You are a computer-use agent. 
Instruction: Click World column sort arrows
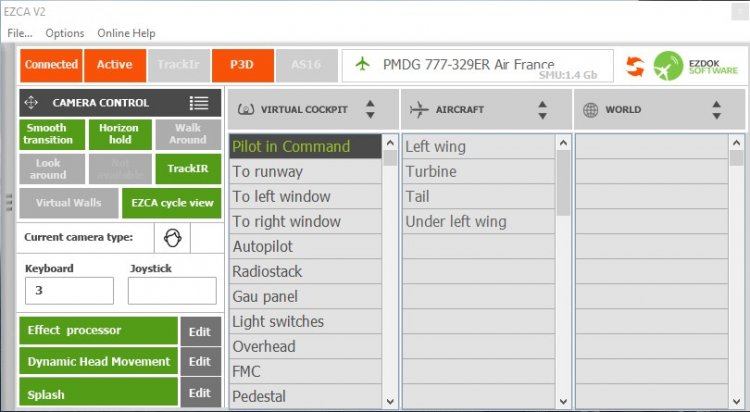(716, 110)
